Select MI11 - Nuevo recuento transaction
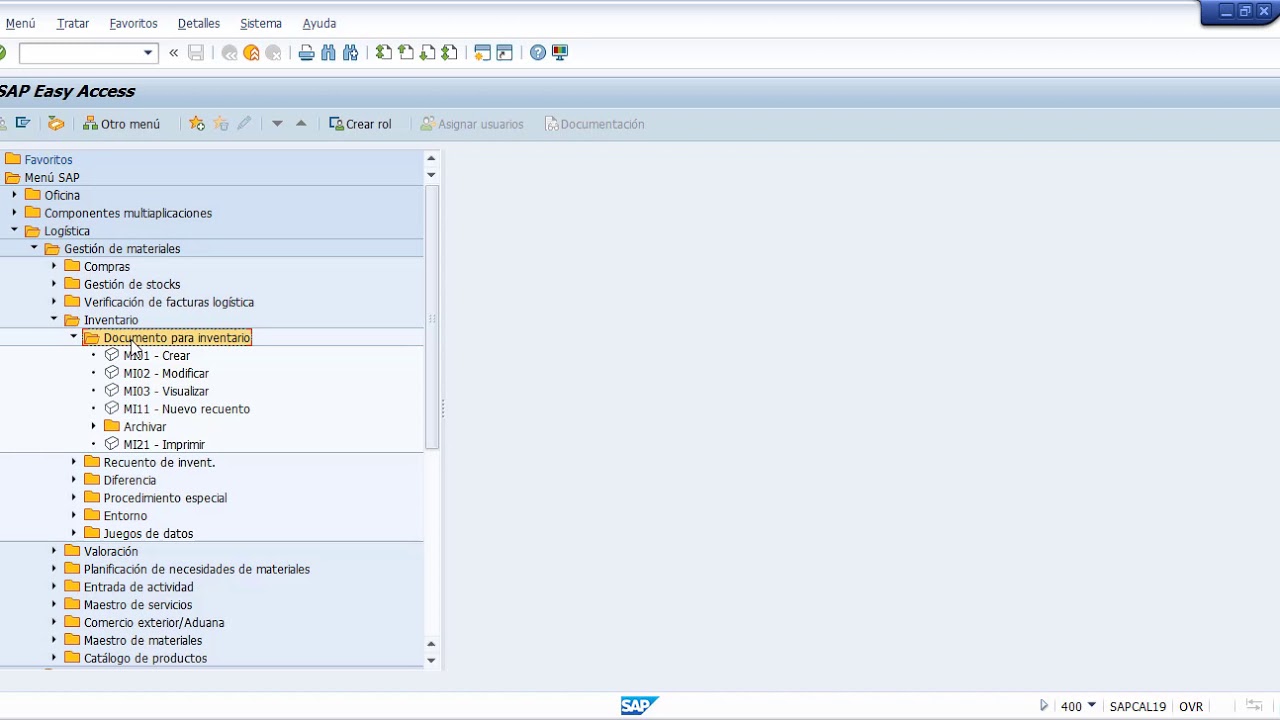The width and height of the screenshot is (1280, 720). click(187, 409)
